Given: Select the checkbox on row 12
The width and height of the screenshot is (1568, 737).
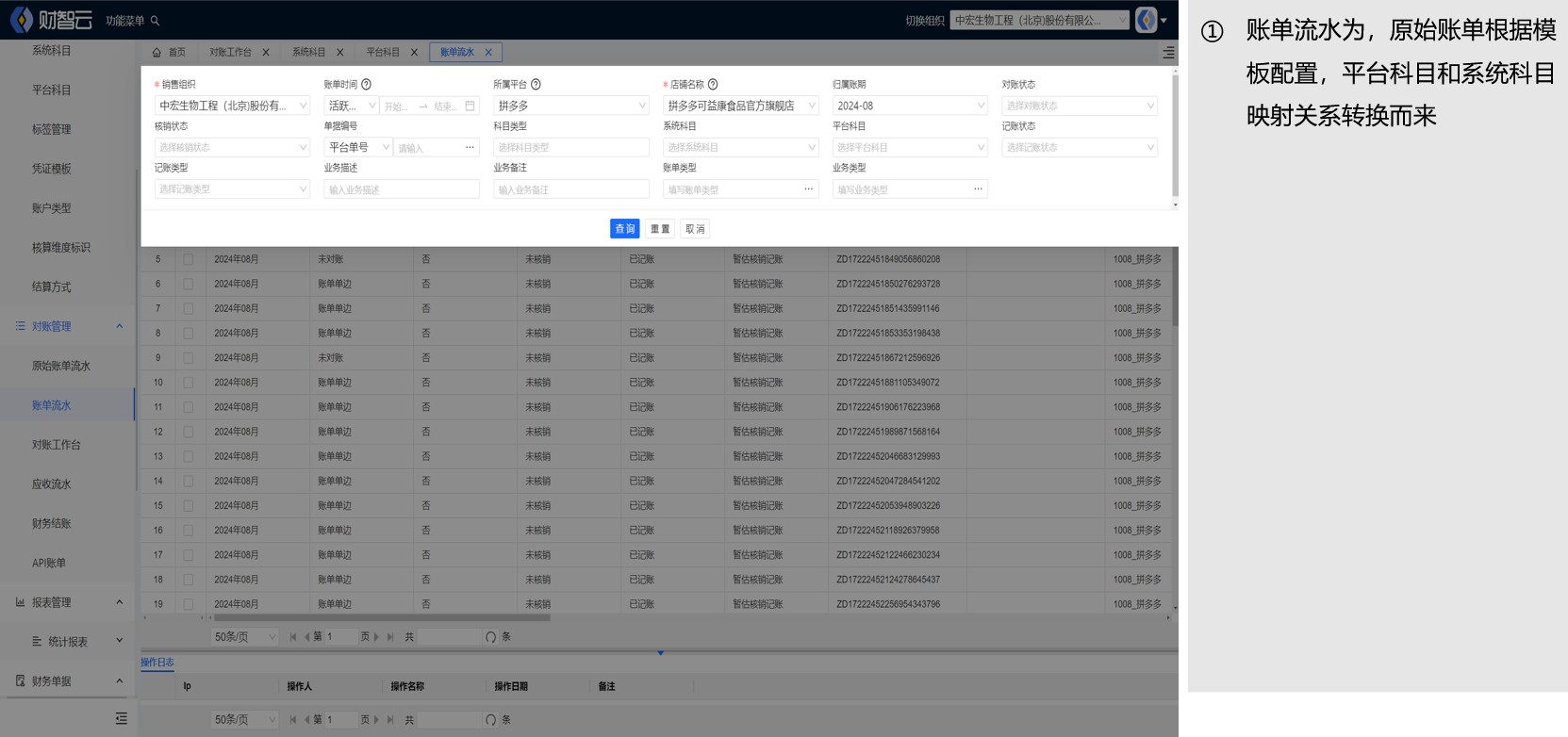Looking at the screenshot, I should [189, 433].
